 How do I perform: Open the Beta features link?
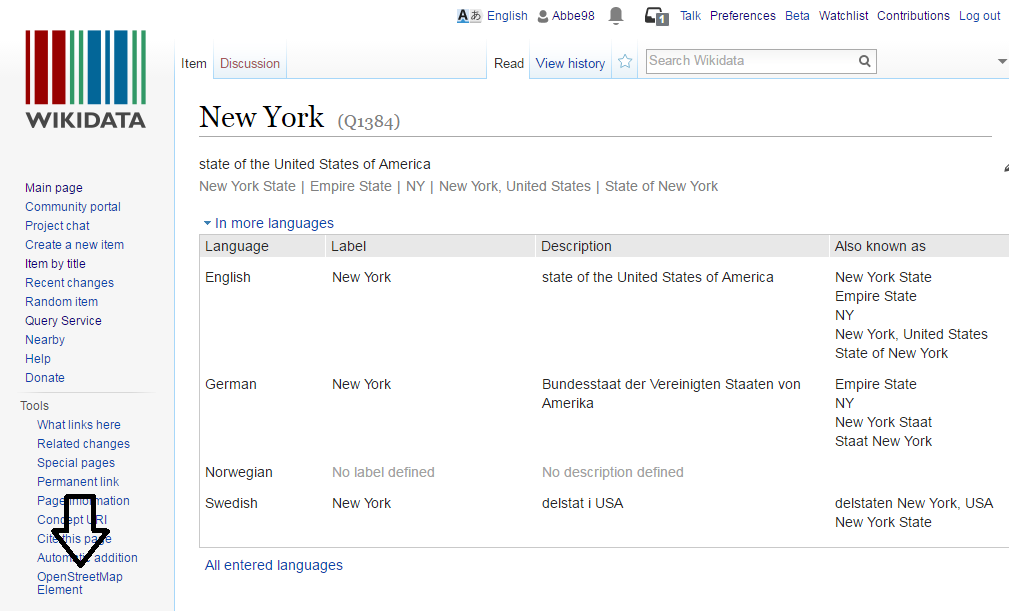click(x=797, y=16)
